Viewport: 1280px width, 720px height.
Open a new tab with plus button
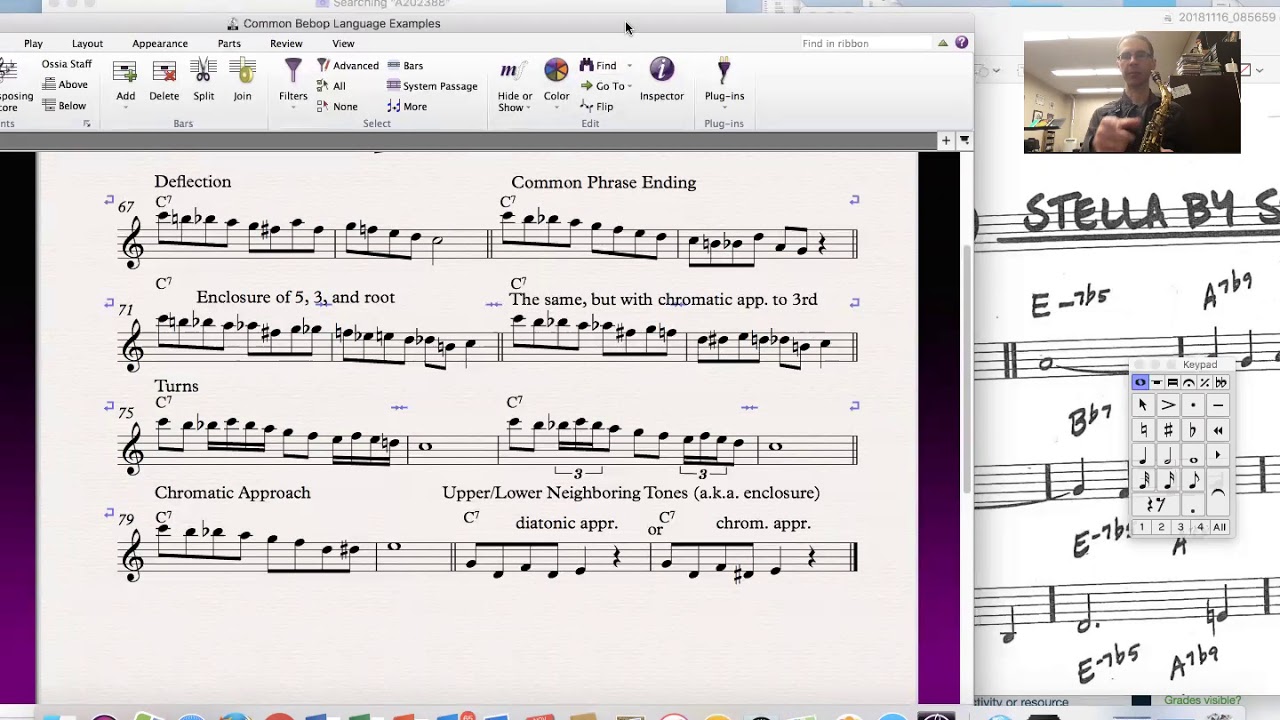click(x=945, y=140)
